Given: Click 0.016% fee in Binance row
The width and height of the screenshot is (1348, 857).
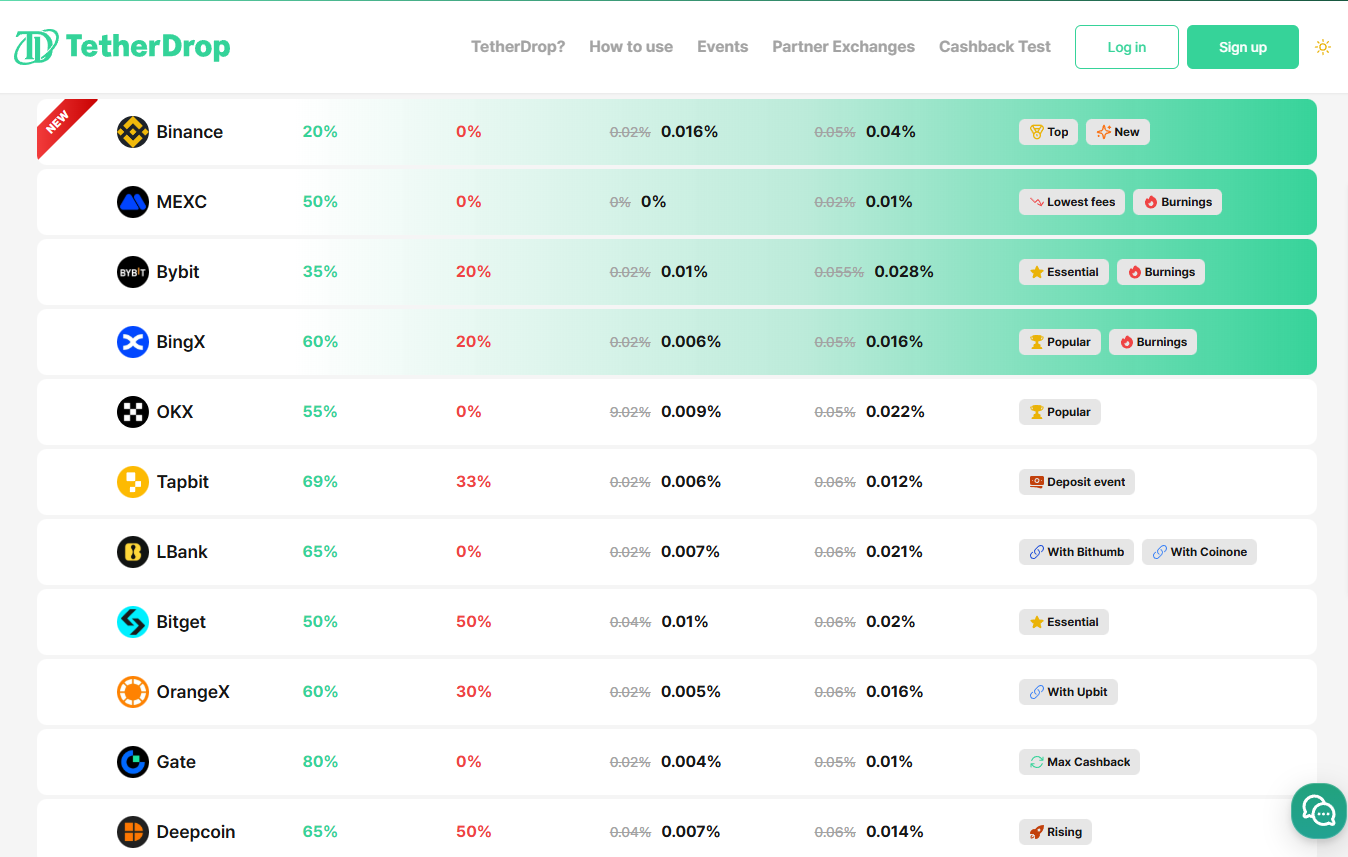Looking at the screenshot, I should (x=689, y=132).
